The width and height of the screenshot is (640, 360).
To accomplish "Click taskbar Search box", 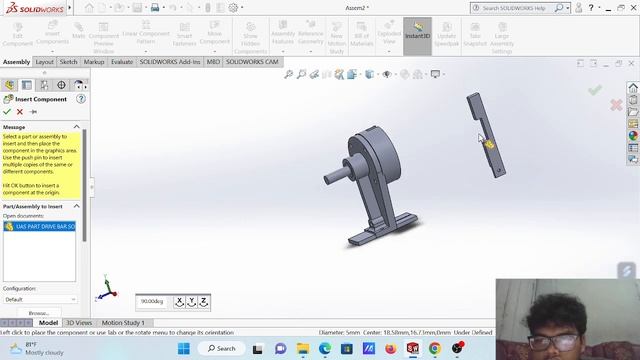I will [222, 349].
